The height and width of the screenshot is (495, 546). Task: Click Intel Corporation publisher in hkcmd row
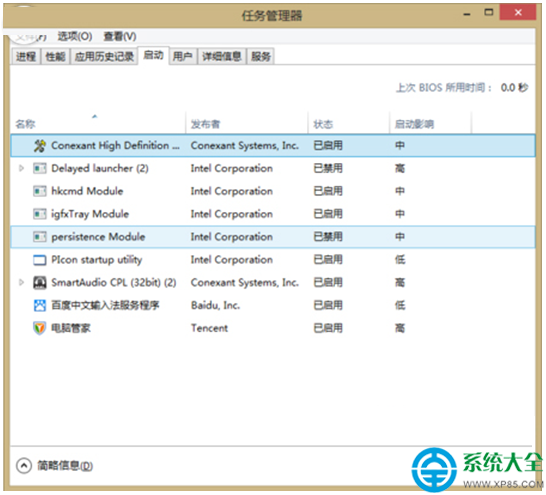(x=232, y=191)
